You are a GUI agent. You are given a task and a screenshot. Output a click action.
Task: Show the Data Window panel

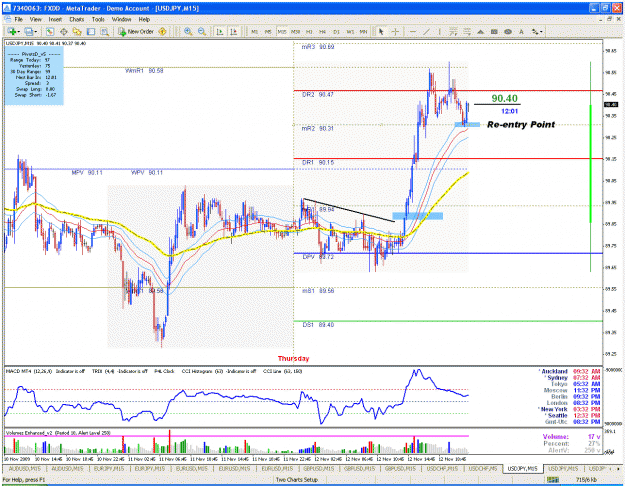[x=63, y=31]
